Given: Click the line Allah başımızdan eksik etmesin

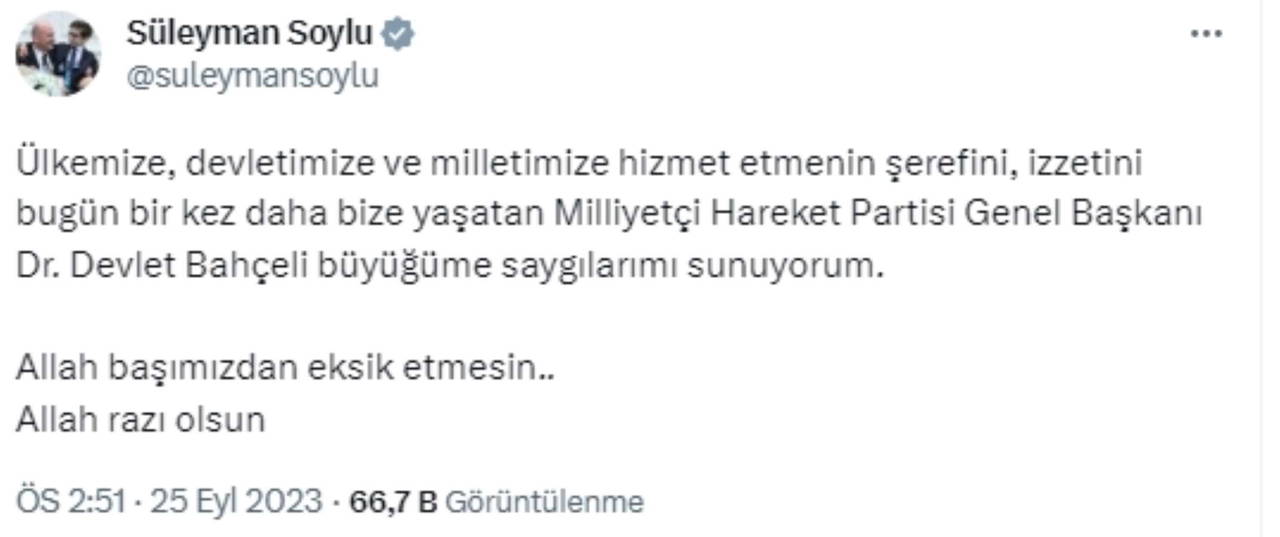Looking at the screenshot, I should [x=284, y=367].
